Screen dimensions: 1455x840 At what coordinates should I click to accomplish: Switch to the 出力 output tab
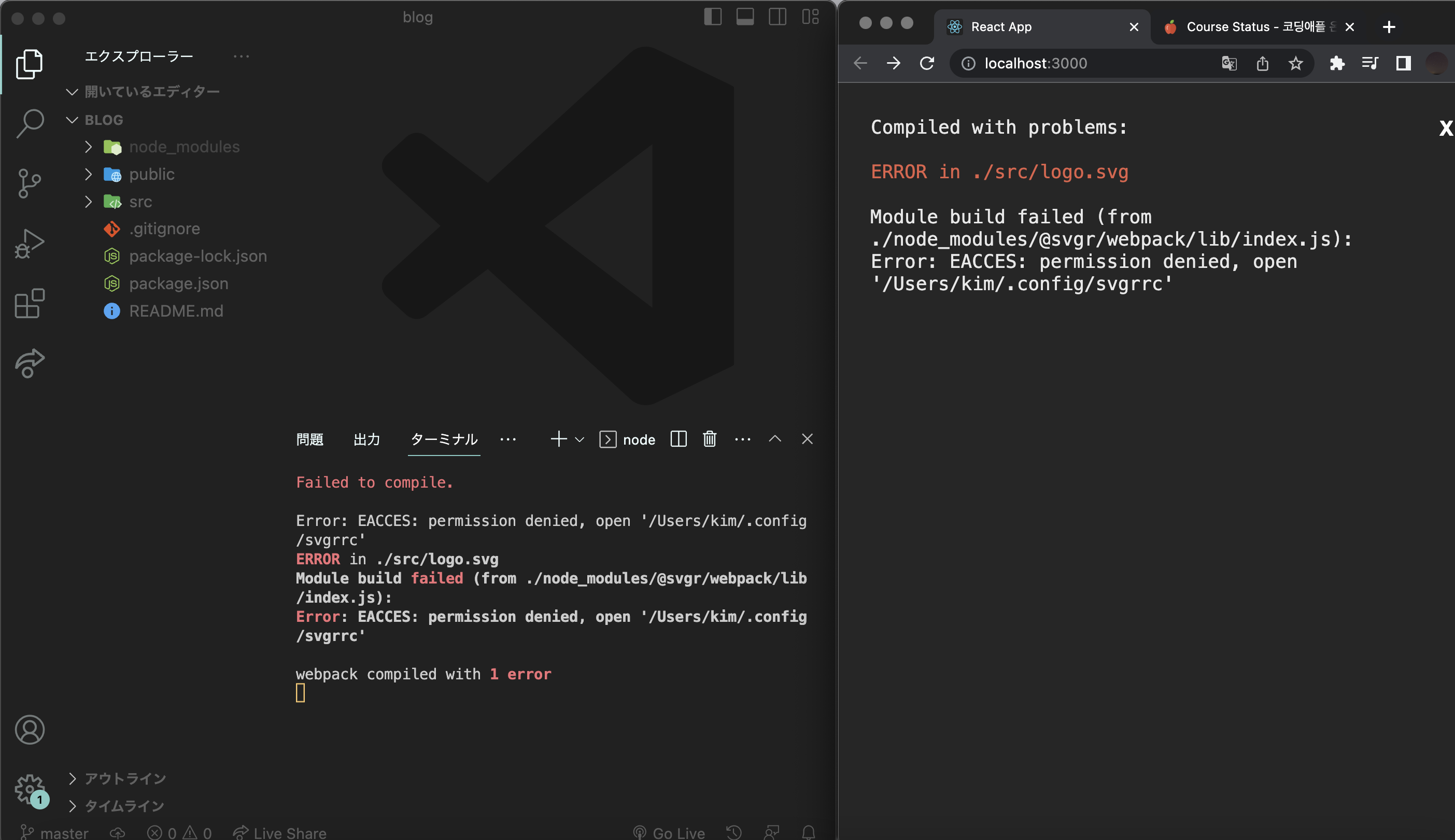coord(367,439)
